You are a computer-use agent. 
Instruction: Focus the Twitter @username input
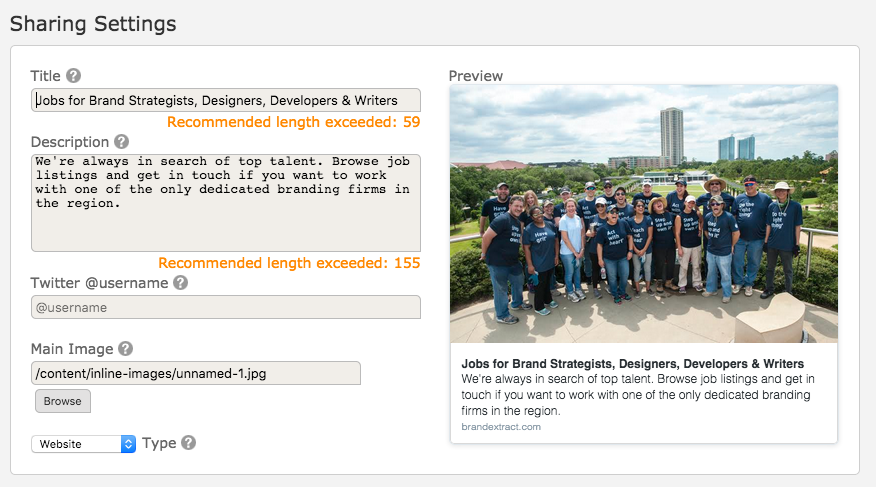coord(226,307)
